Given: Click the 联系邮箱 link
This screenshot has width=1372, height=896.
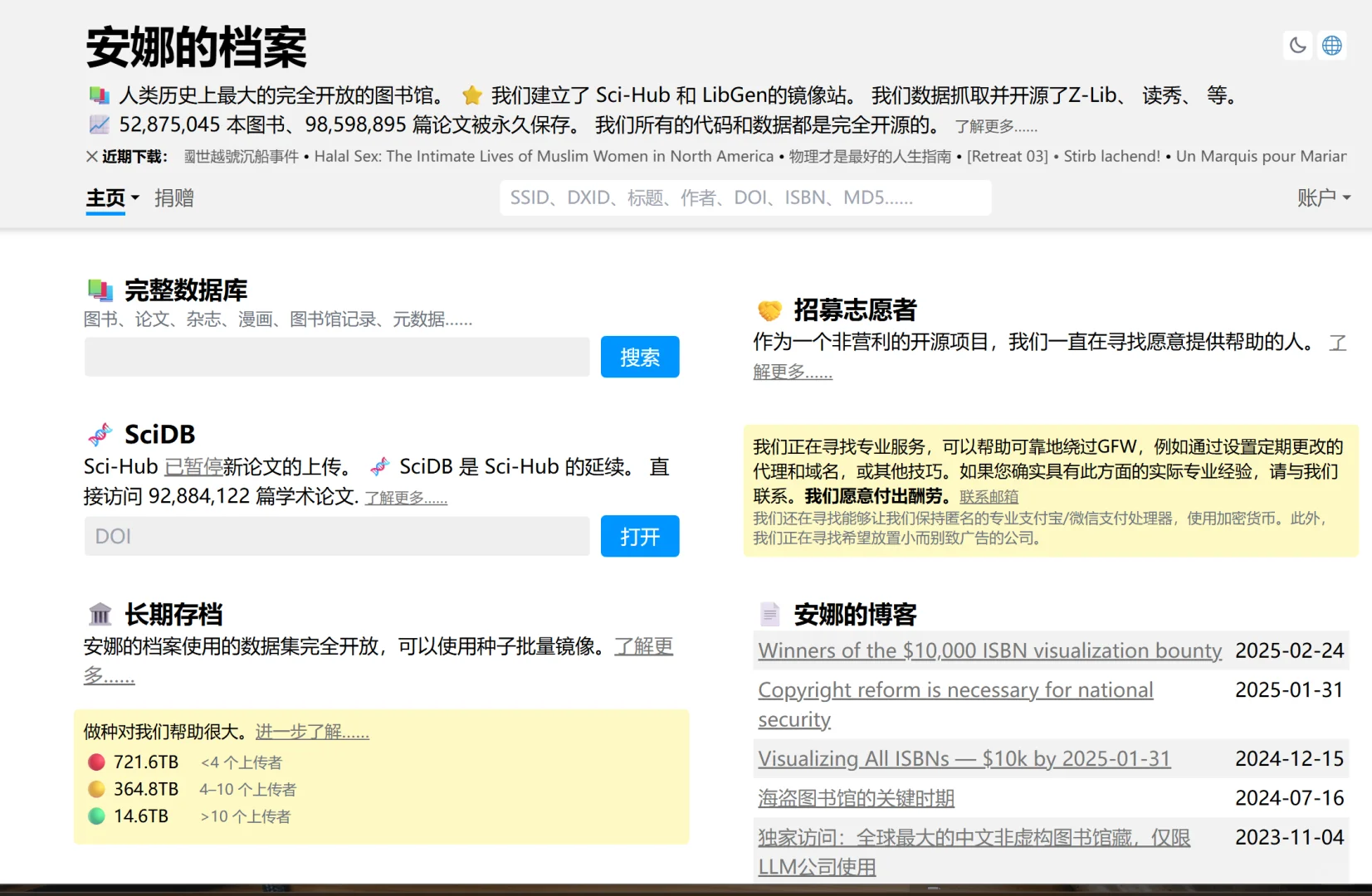Looking at the screenshot, I should coord(989,497).
